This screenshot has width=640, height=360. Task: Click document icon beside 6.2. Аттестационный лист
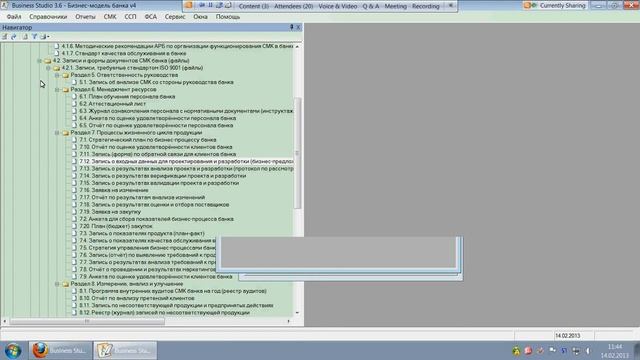pos(74,104)
